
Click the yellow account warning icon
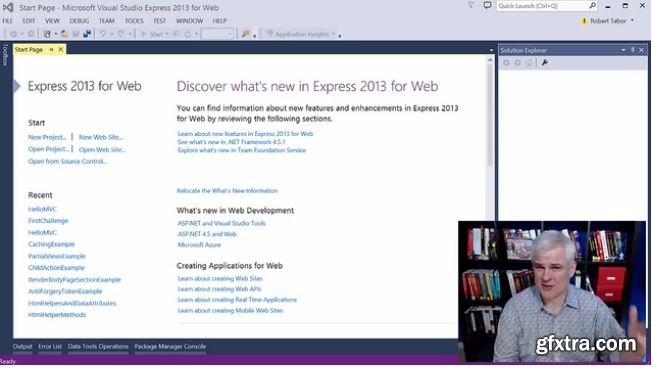point(584,21)
